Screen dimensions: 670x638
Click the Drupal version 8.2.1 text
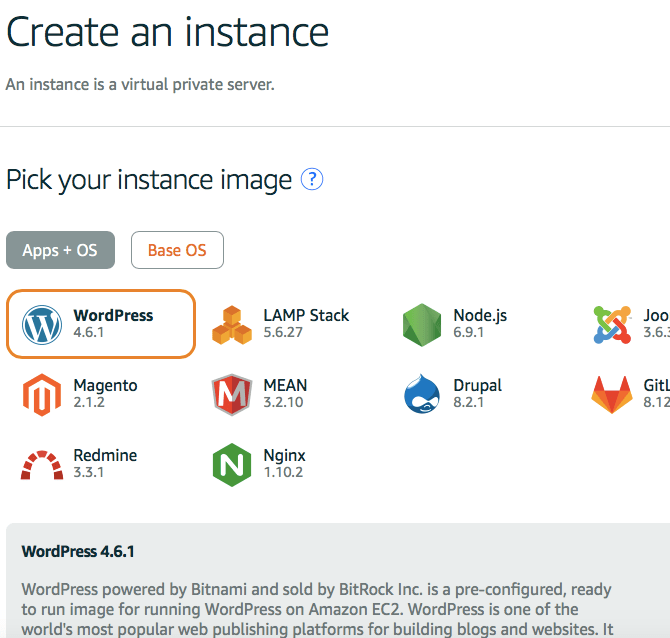coord(468,402)
